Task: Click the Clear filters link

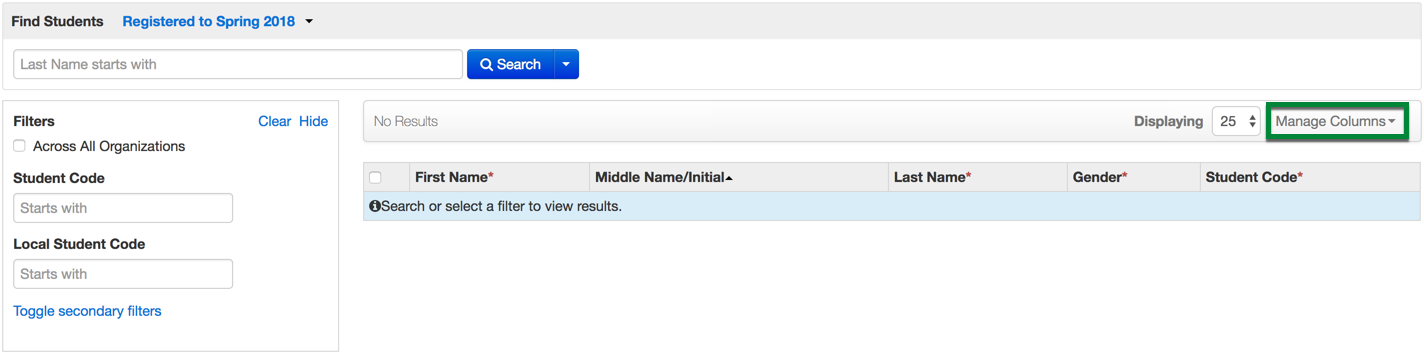Action: tap(275, 121)
